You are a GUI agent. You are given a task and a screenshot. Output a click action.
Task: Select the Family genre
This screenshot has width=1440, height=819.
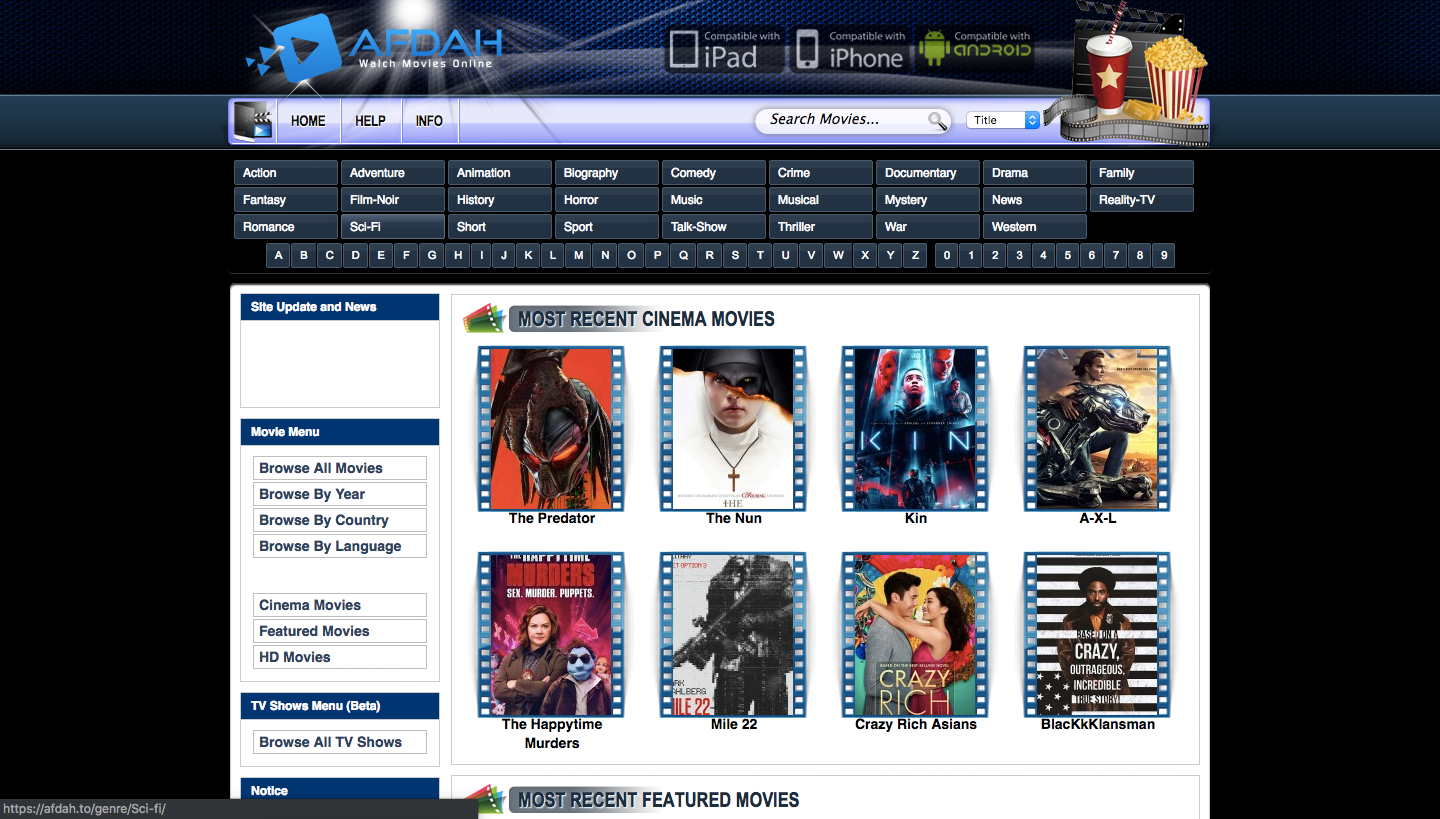[1142, 173]
